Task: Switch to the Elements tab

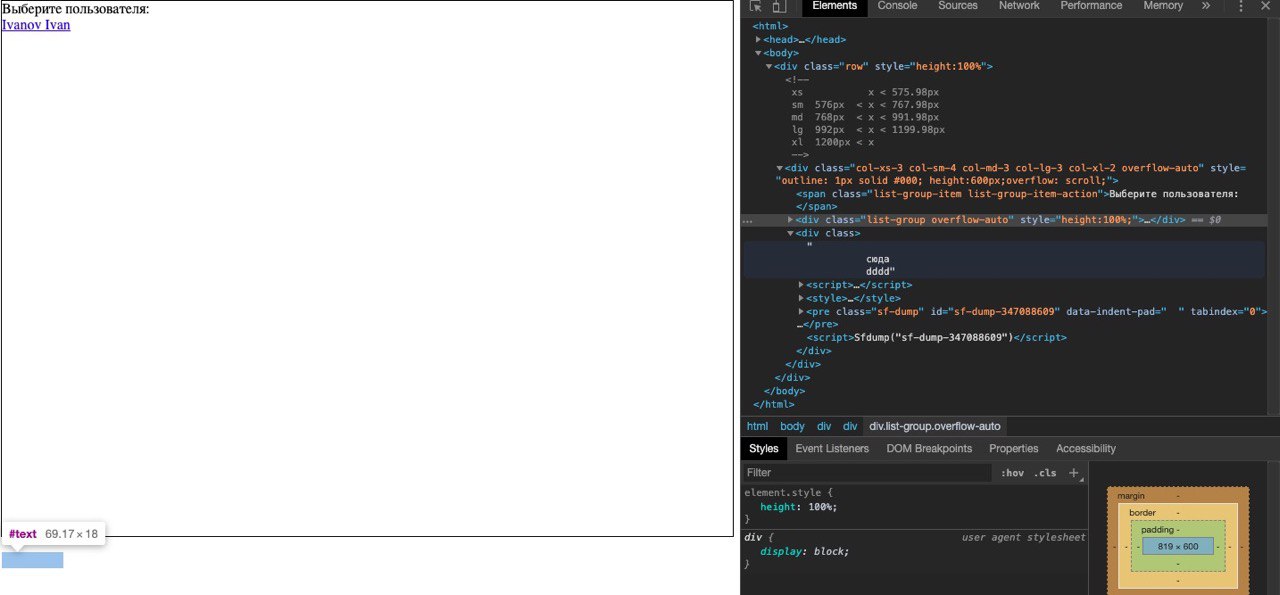Action: click(x=835, y=6)
